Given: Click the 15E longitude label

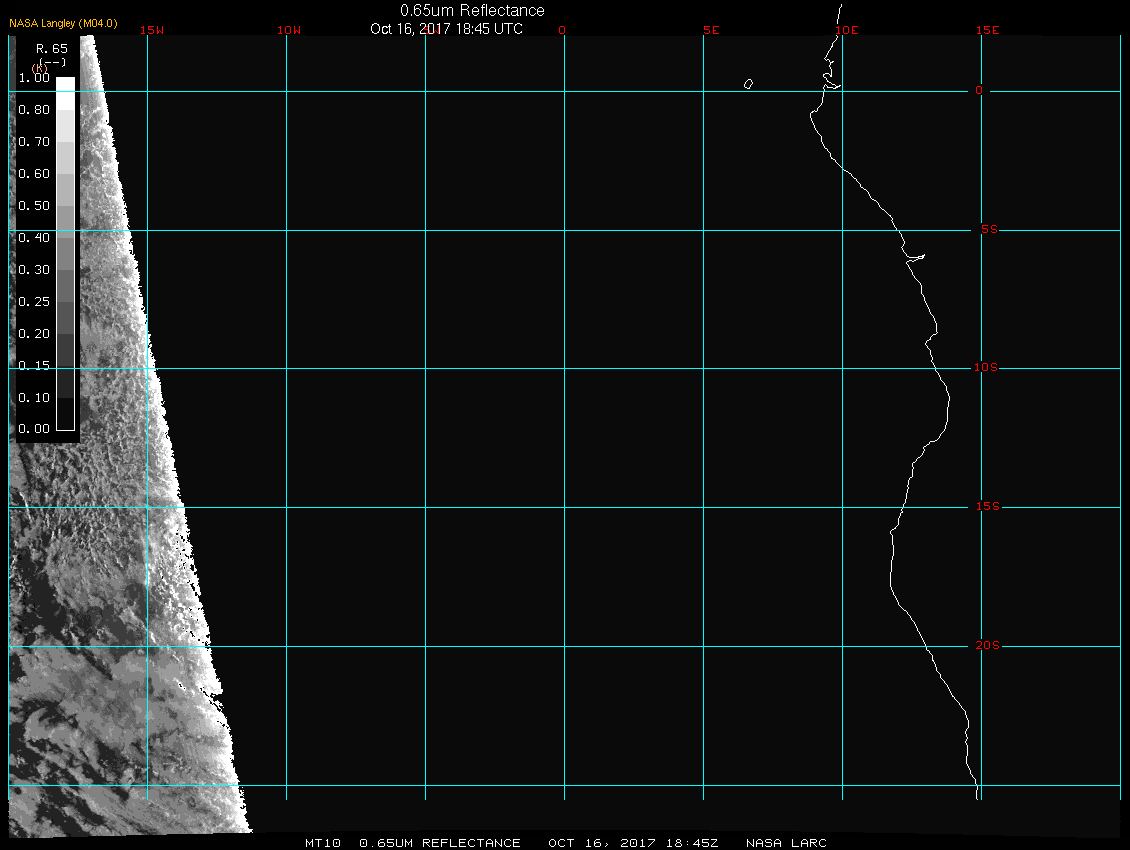Looking at the screenshot, I should pos(988,30).
